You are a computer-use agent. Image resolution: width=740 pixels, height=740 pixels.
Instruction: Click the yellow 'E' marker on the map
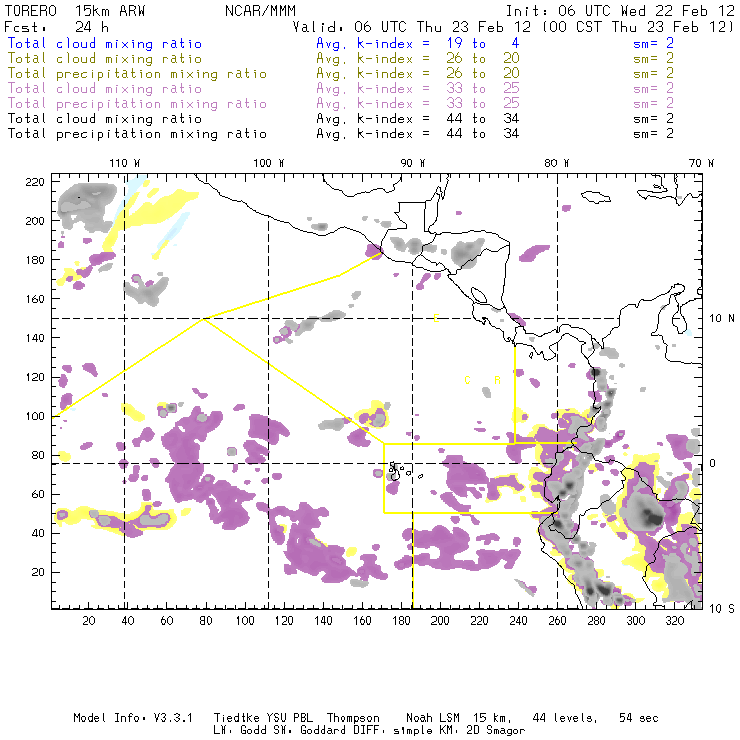(x=436, y=319)
